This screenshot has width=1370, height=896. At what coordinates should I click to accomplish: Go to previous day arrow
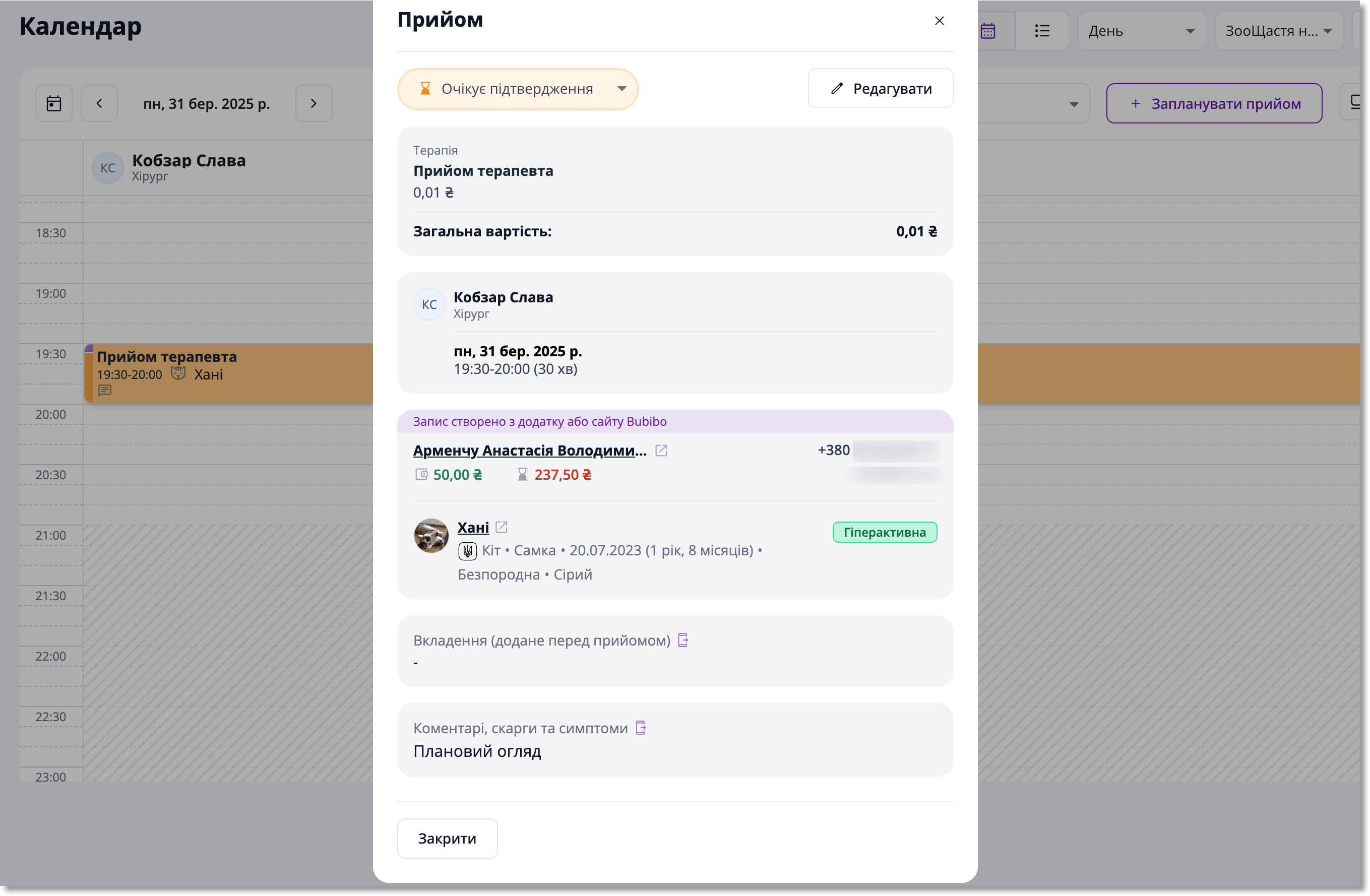[99, 104]
